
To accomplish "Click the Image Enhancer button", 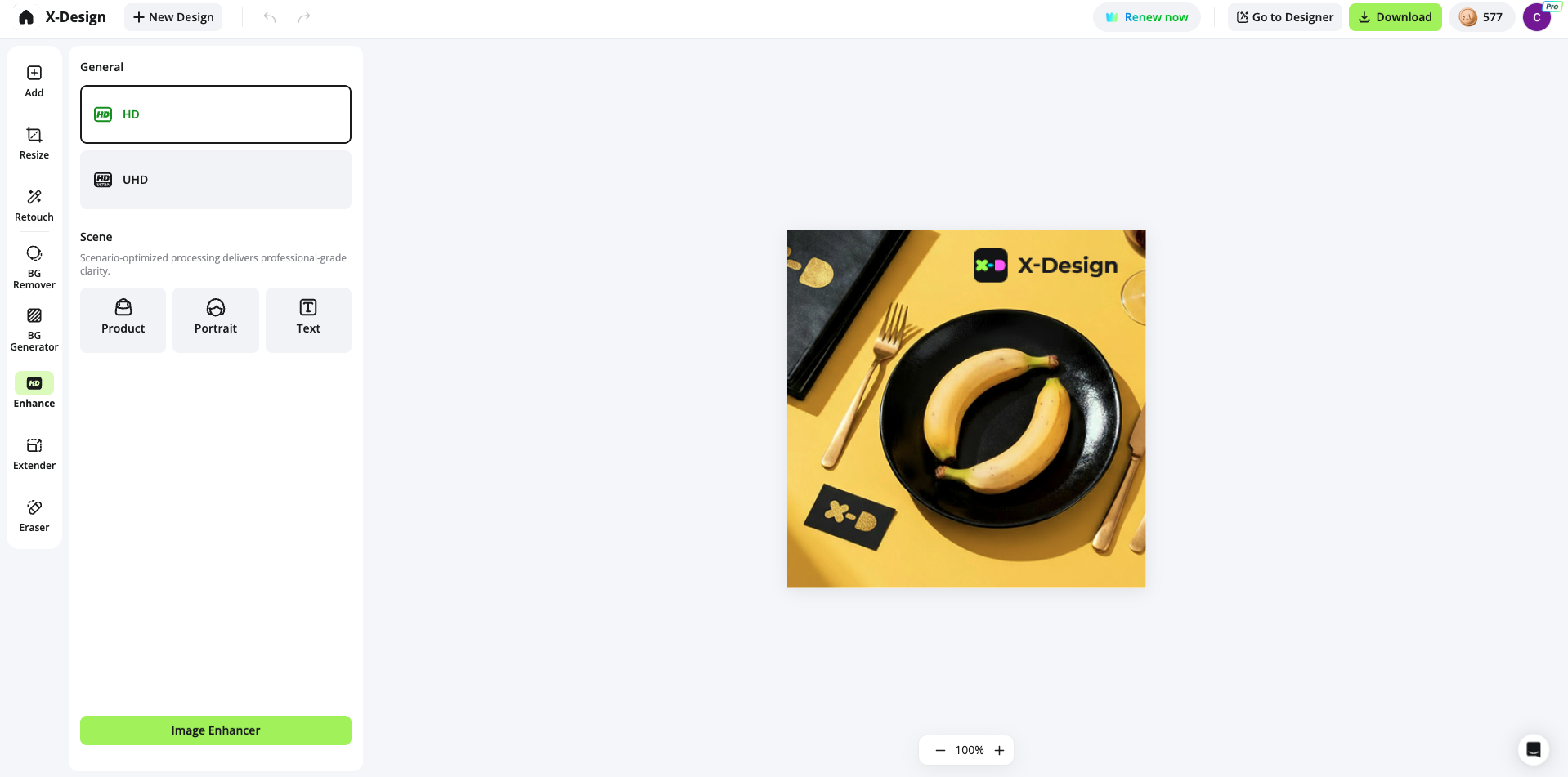I will (x=216, y=730).
